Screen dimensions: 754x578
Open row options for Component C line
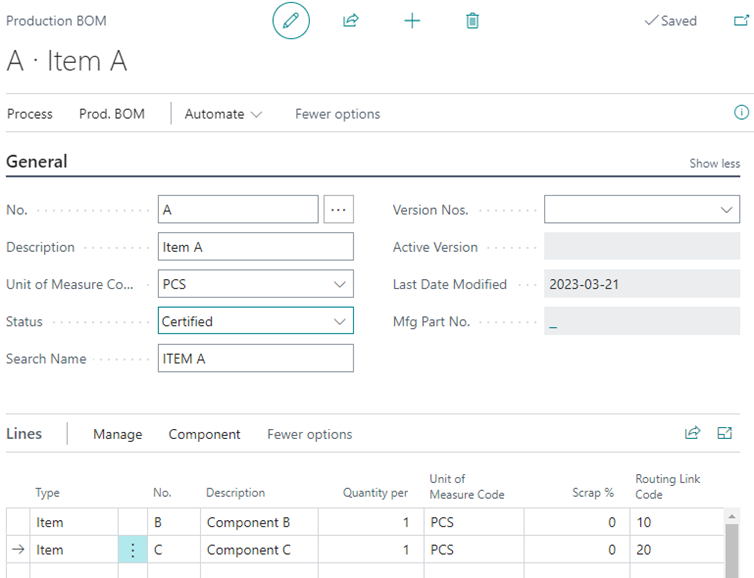pyautogui.click(x=133, y=550)
